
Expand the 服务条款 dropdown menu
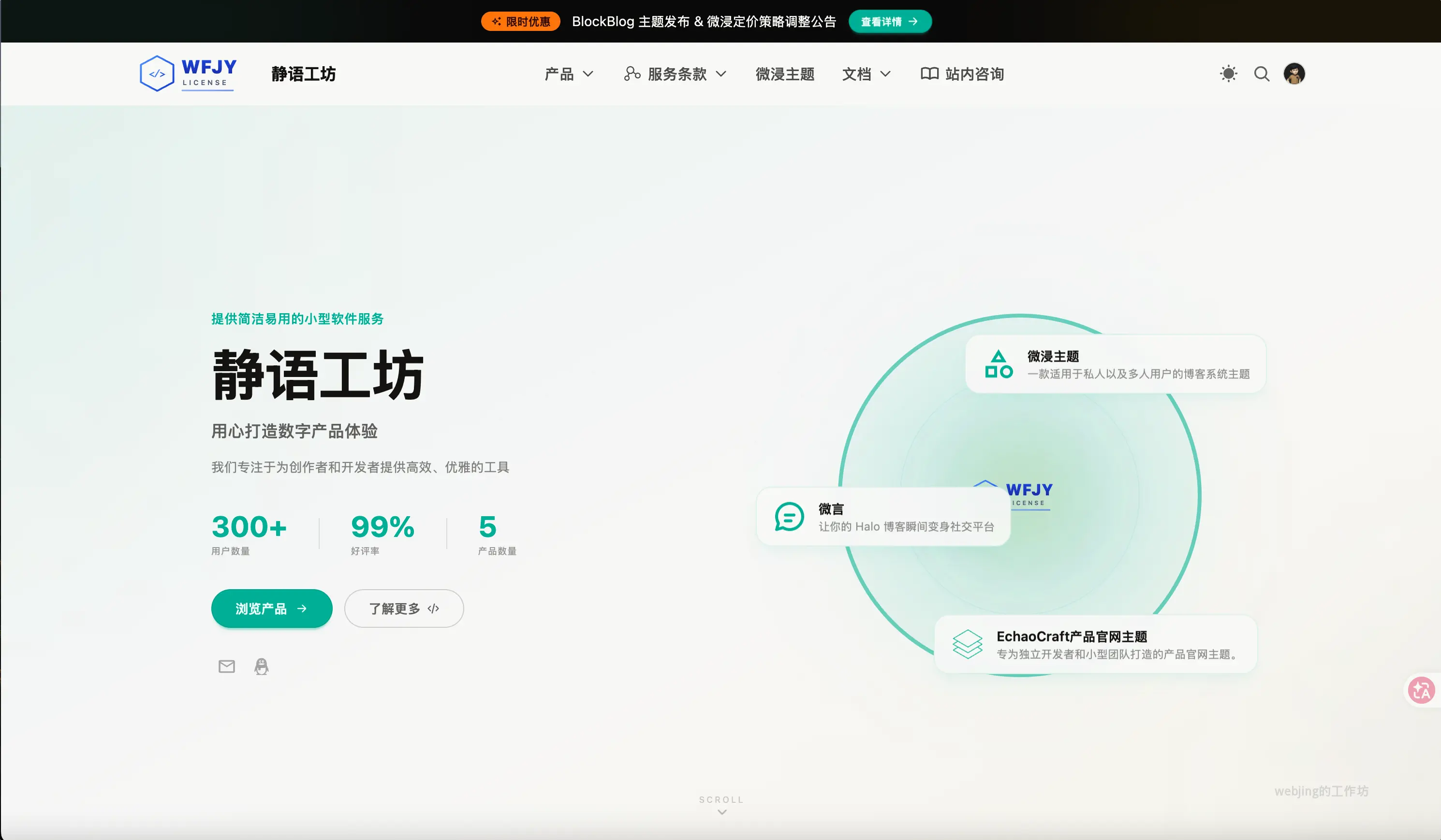(676, 74)
